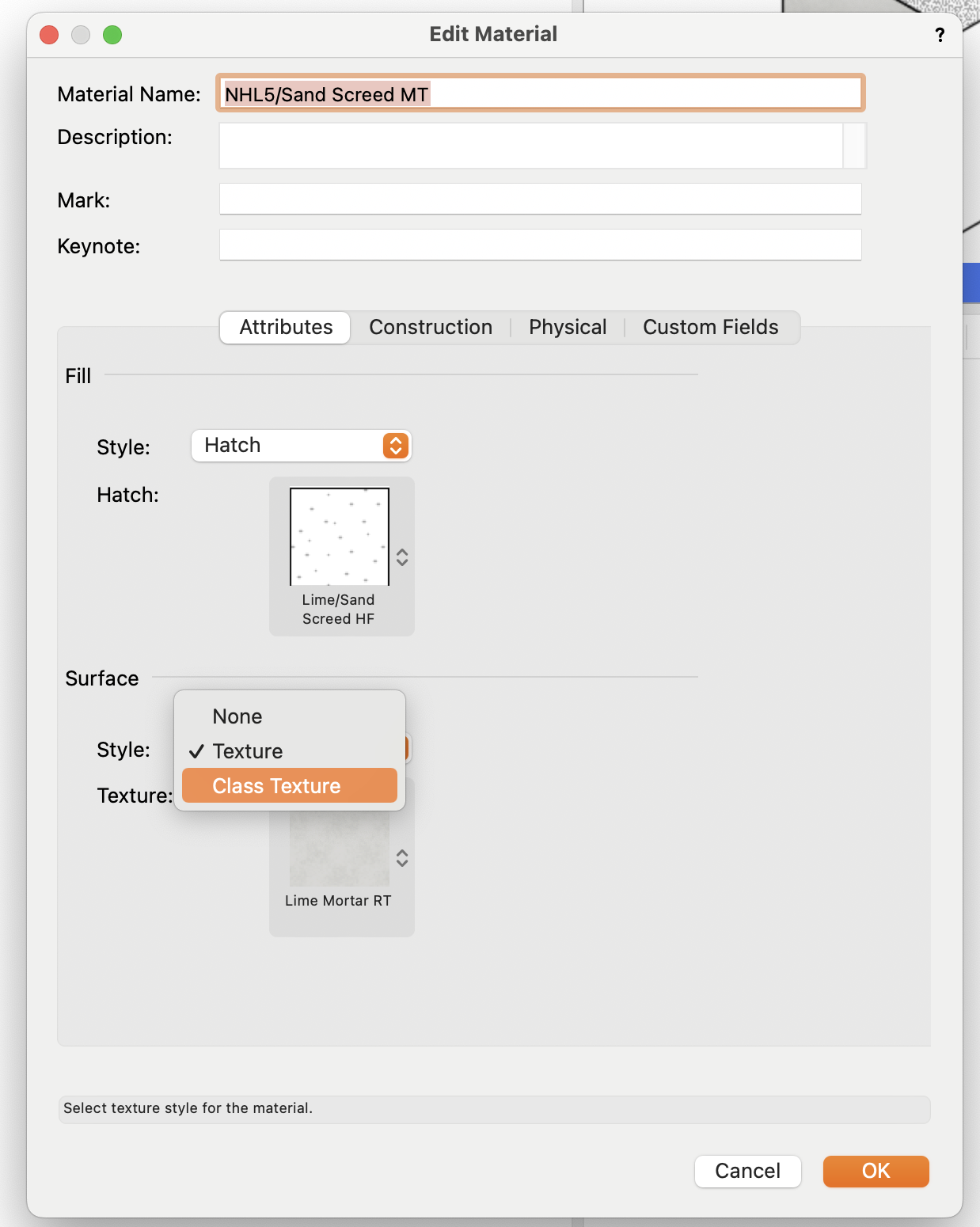Click the green zoom window button

click(112, 35)
